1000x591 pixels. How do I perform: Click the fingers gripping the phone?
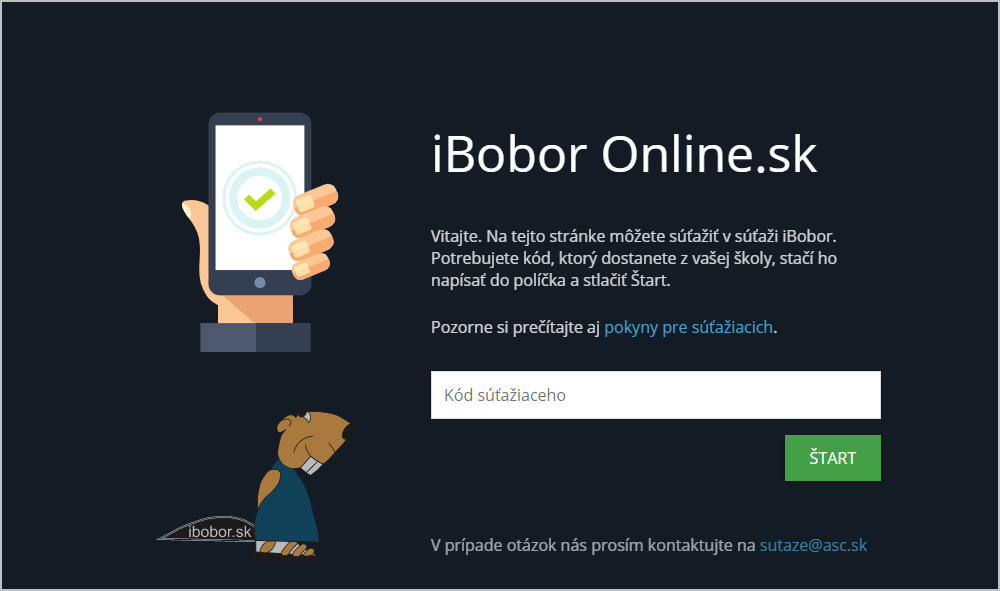(x=313, y=231)
